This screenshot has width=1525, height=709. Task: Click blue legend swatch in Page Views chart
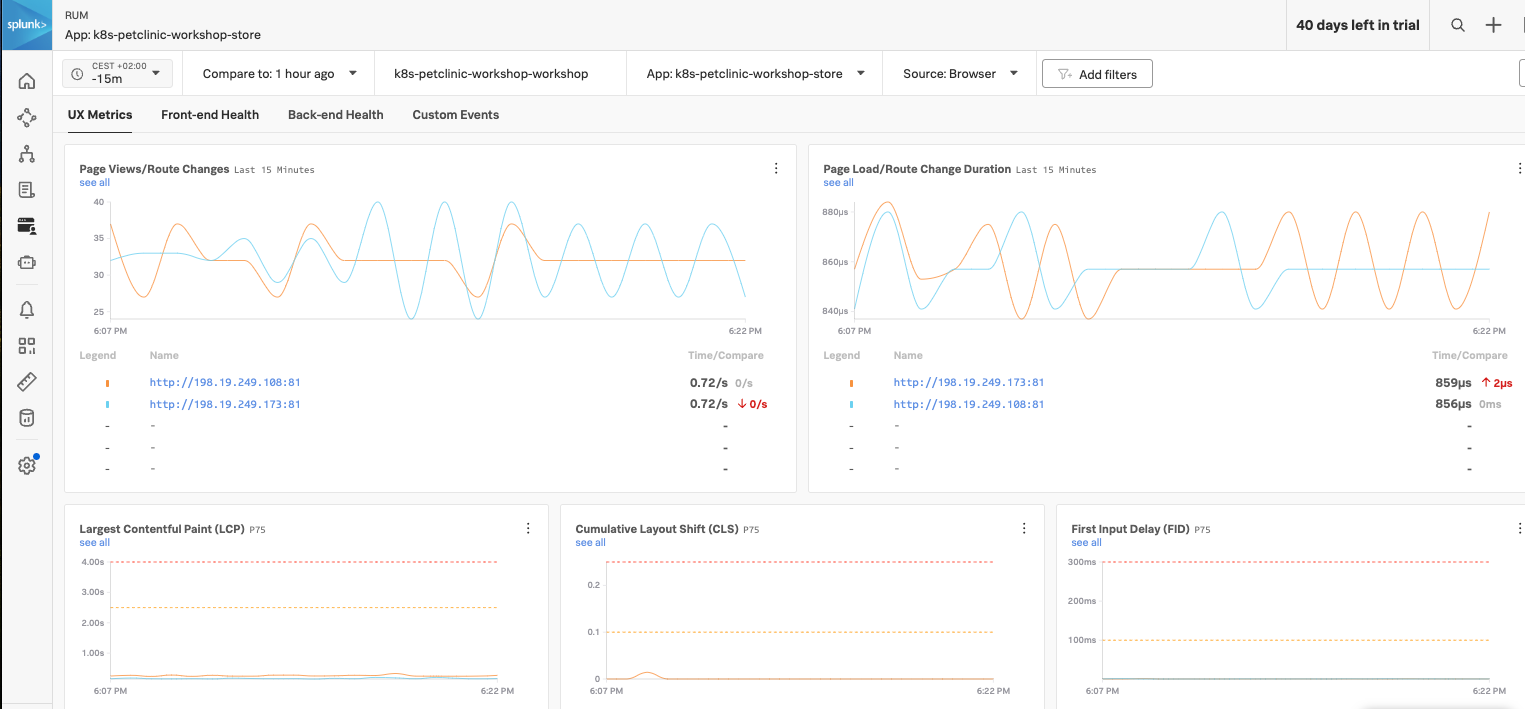[107, 405]
